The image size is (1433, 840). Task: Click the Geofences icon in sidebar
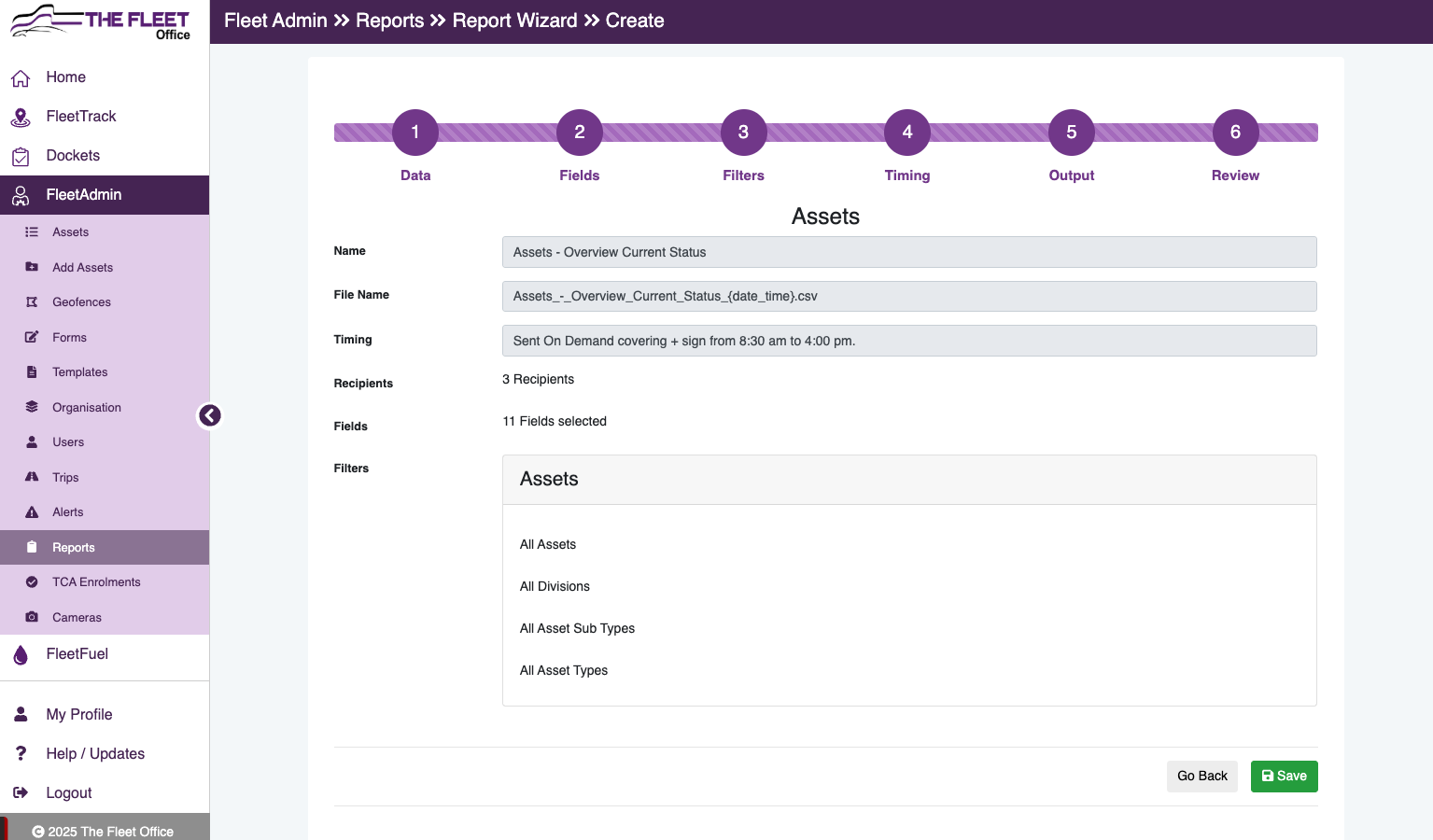pyautogui.click(x=32, y=302)
